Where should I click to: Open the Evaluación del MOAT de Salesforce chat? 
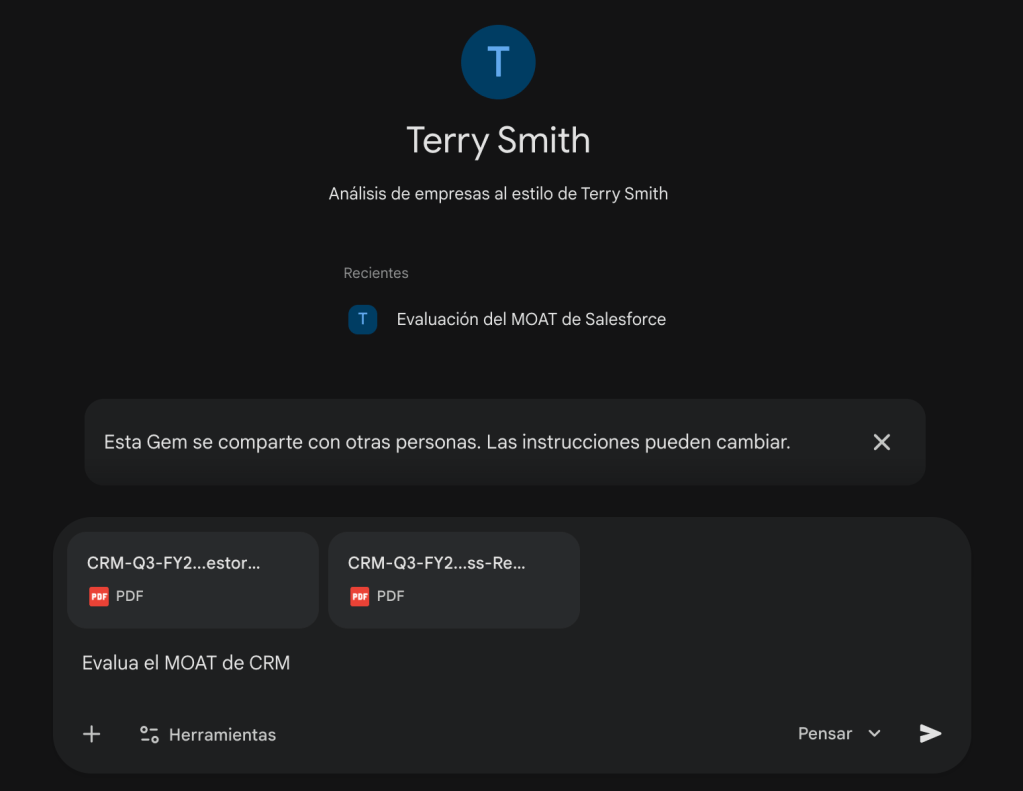[531, 319]
